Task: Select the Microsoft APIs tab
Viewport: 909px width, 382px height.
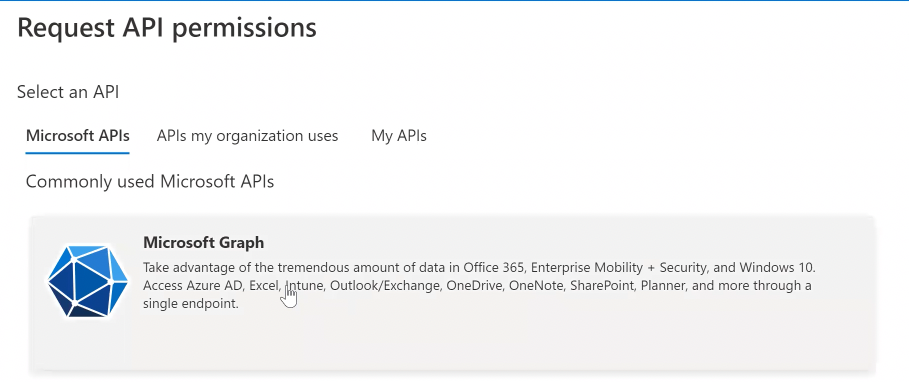Action: click(78, 136)
